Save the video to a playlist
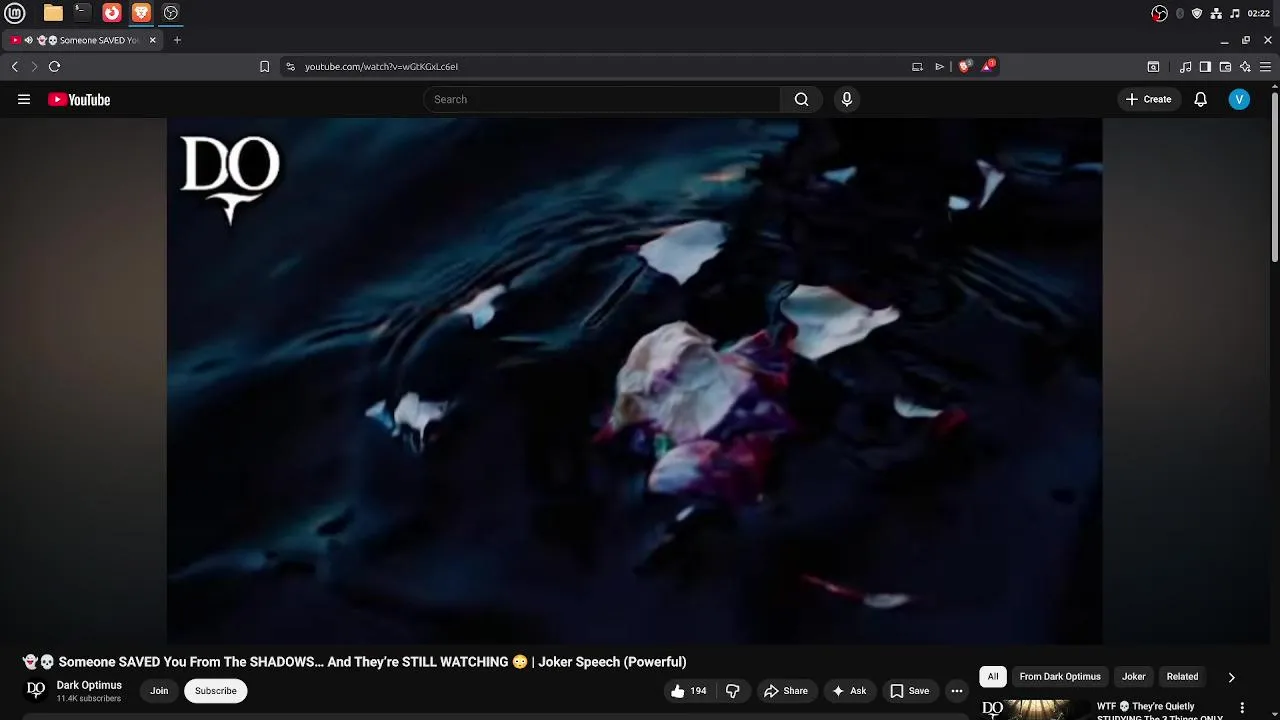 (x=909, y=691)
